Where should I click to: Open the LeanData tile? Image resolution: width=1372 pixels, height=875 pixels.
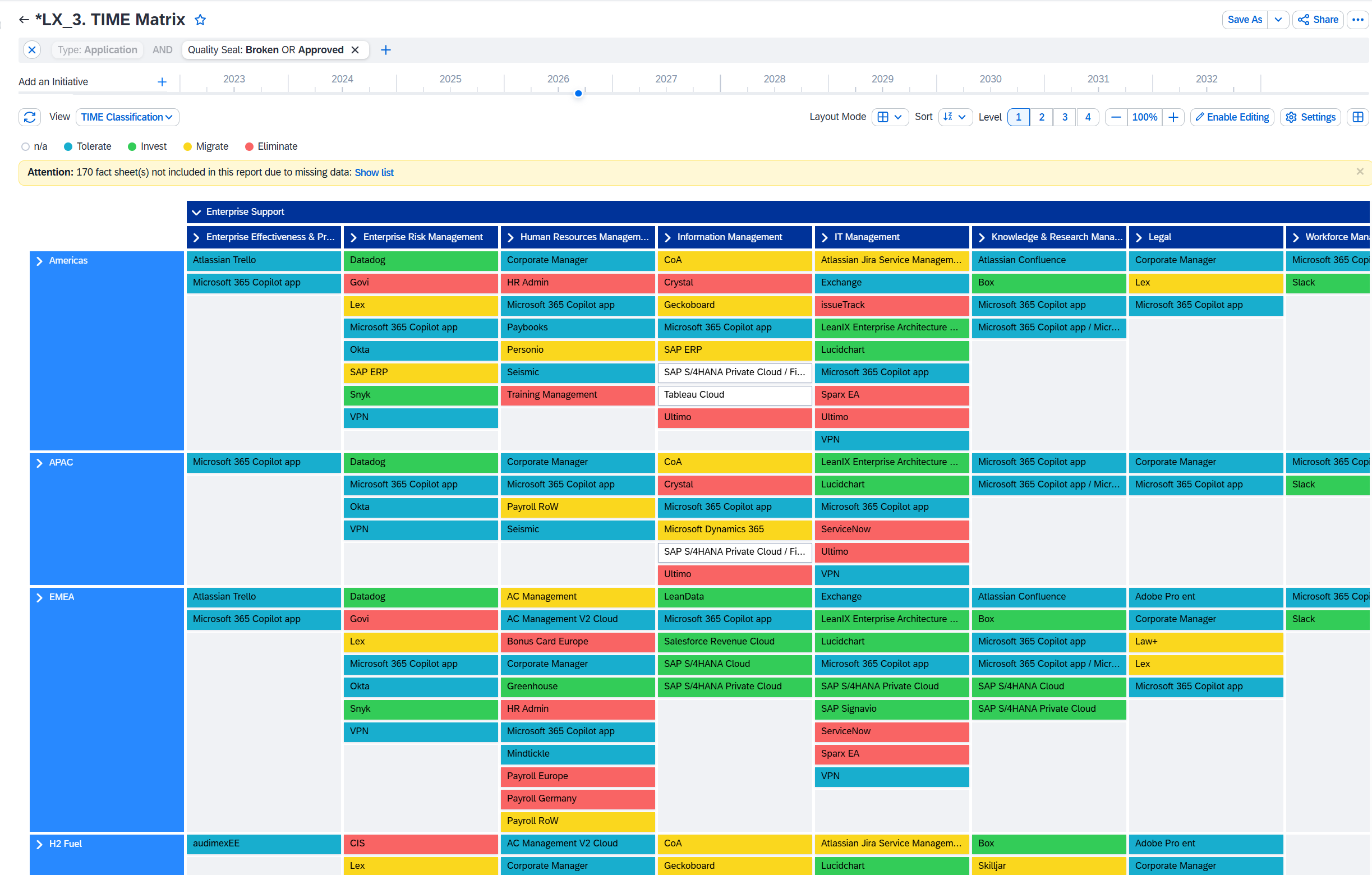(x=734, y=596)
